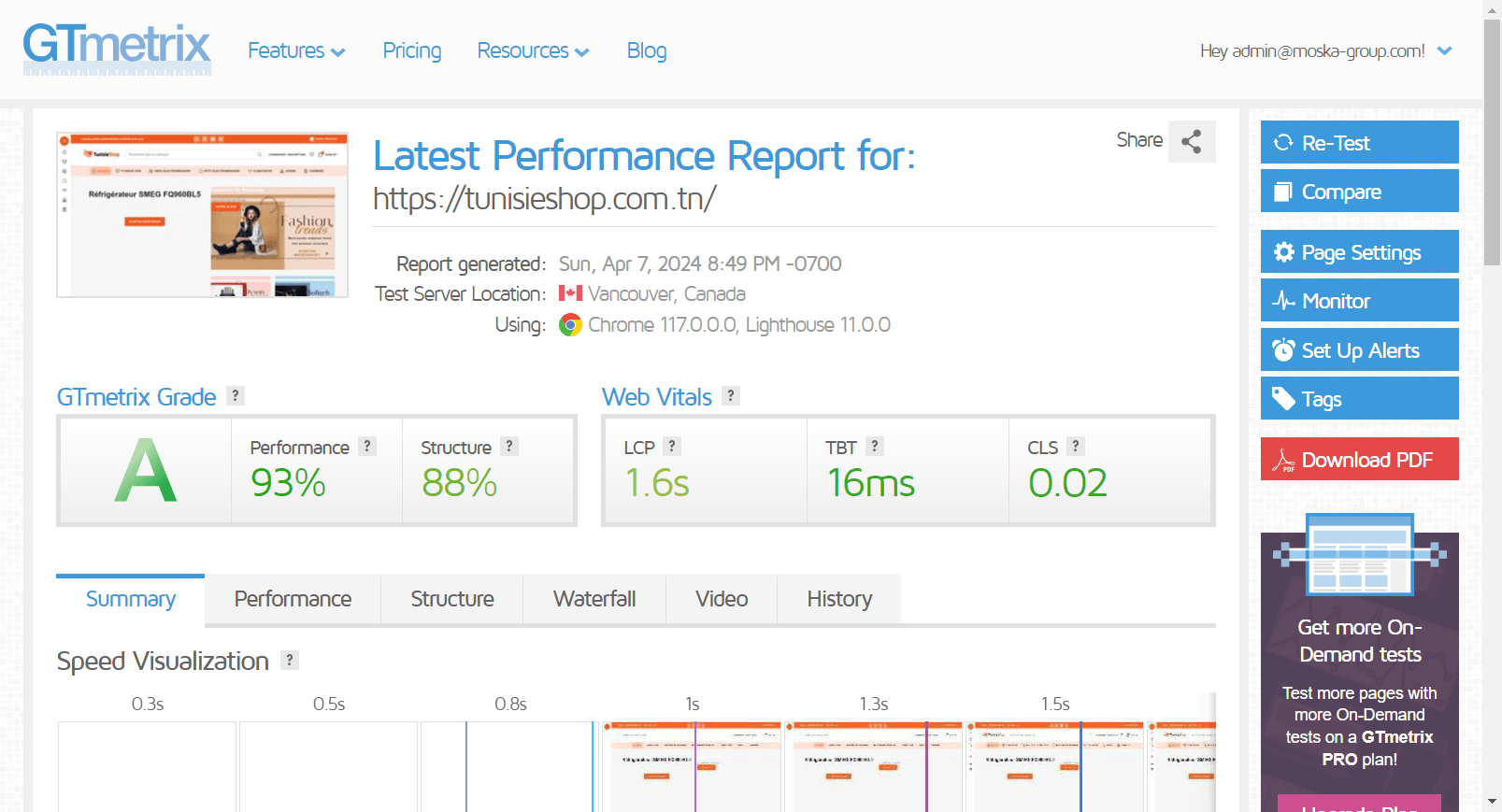Open Speed Visualization help question mark
Viewport: 1502px width, 812px height.
click(290, 660)
